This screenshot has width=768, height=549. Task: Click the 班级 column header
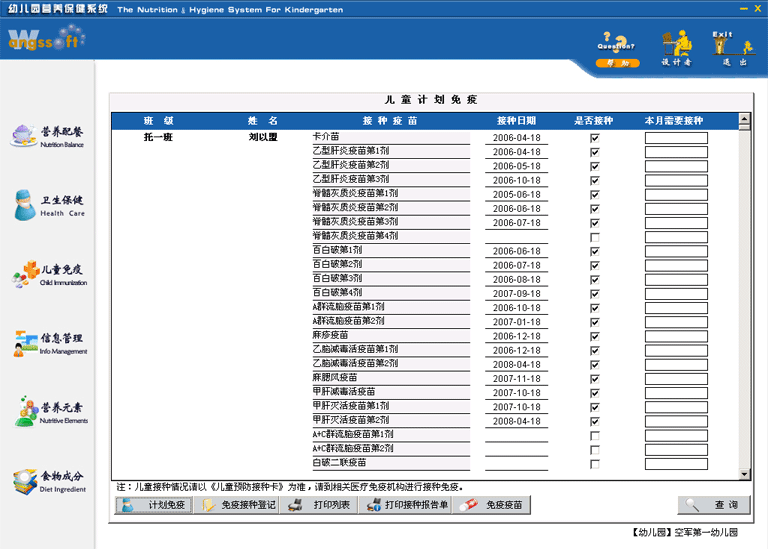pyautogui.click(x=159, y=121)
